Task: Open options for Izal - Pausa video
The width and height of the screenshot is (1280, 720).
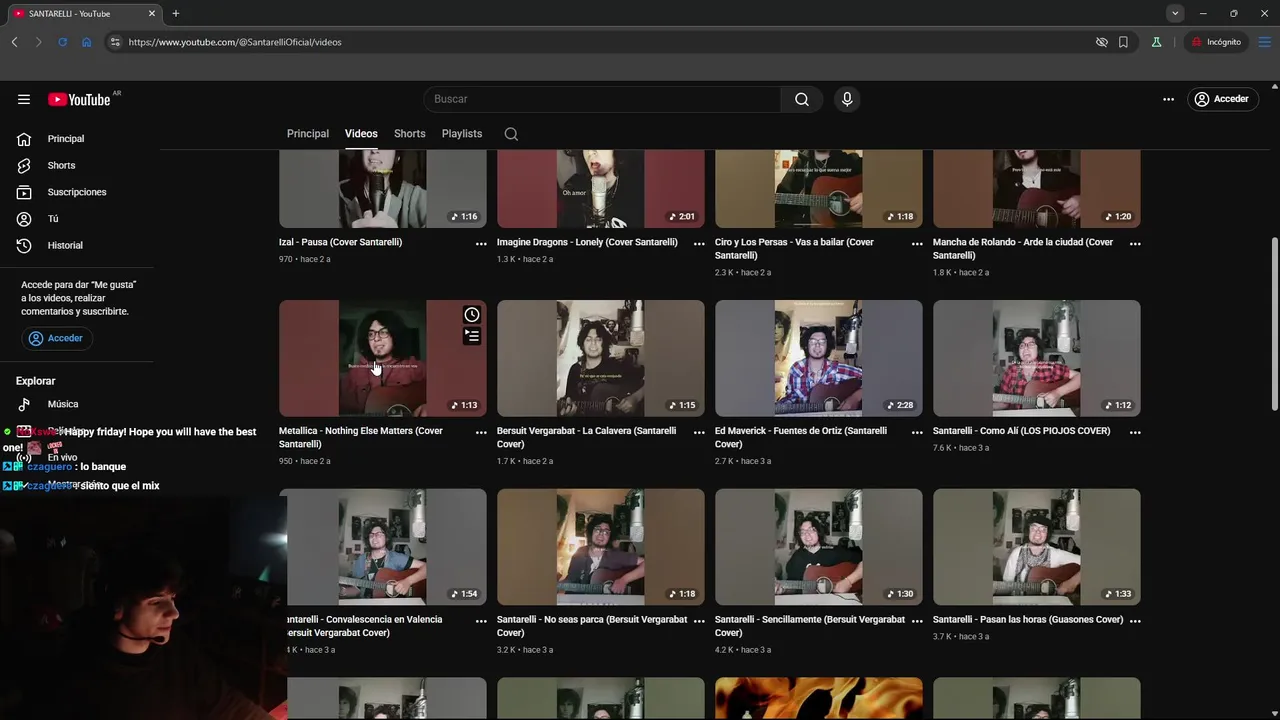Action: click(x=481, y=244)
